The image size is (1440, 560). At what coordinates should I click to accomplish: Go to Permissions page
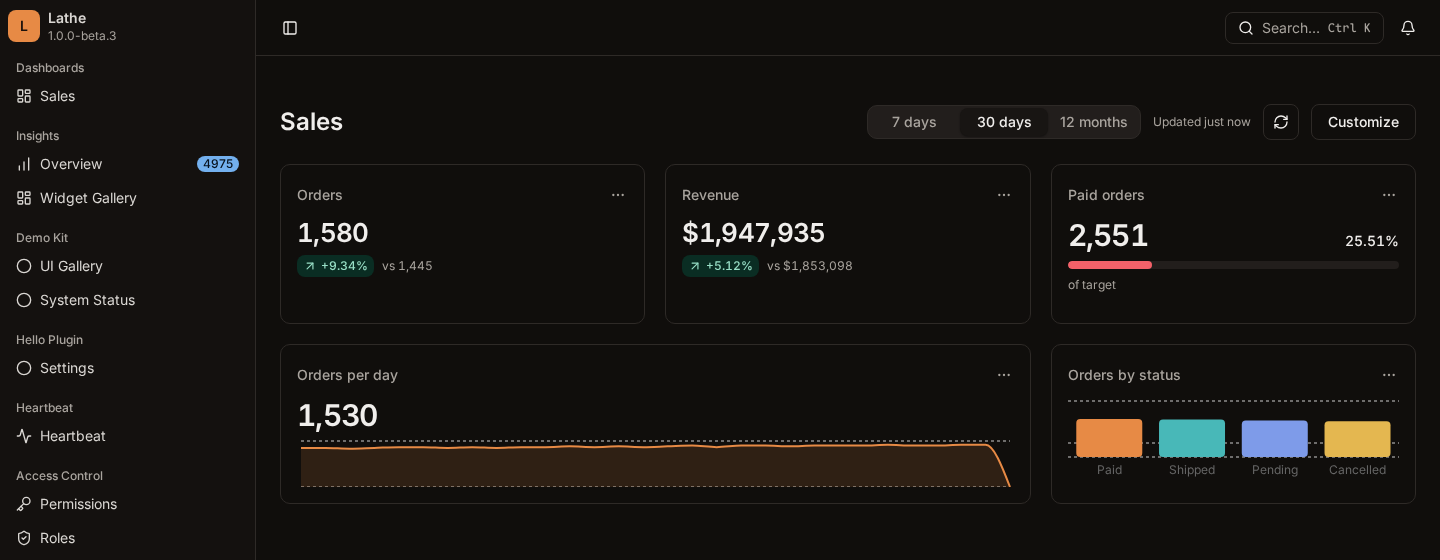(x=128, y=504)
